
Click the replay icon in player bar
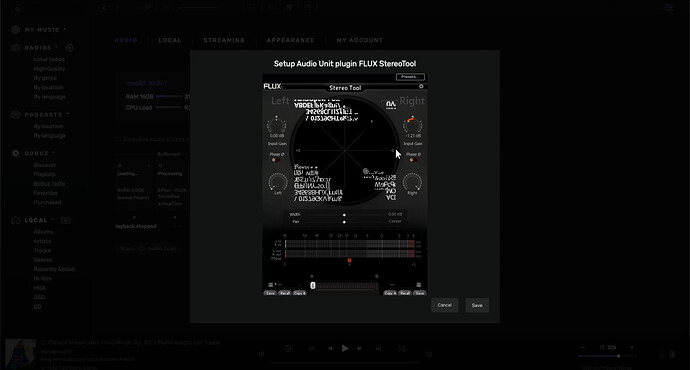(x=288, y=348)
